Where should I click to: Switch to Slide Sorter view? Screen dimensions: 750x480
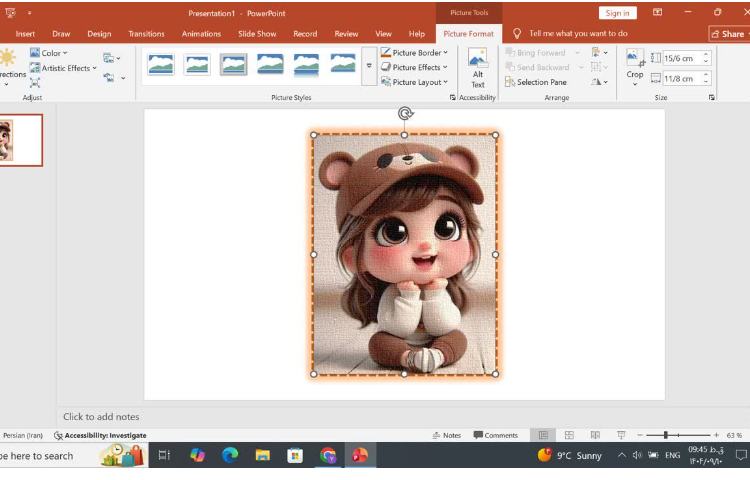point(569,435)
